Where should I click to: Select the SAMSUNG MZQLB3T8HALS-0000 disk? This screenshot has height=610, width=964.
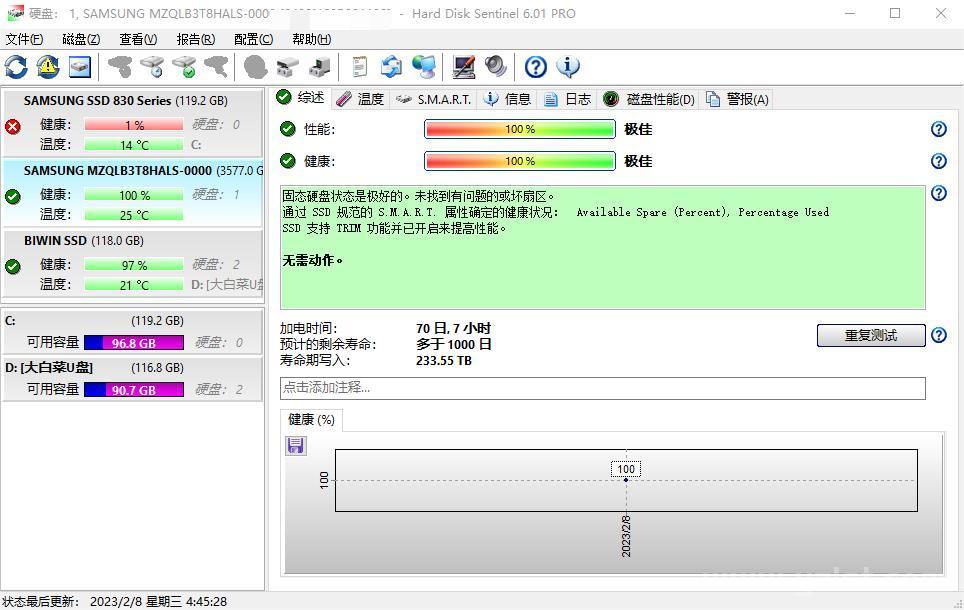(133, 192)
